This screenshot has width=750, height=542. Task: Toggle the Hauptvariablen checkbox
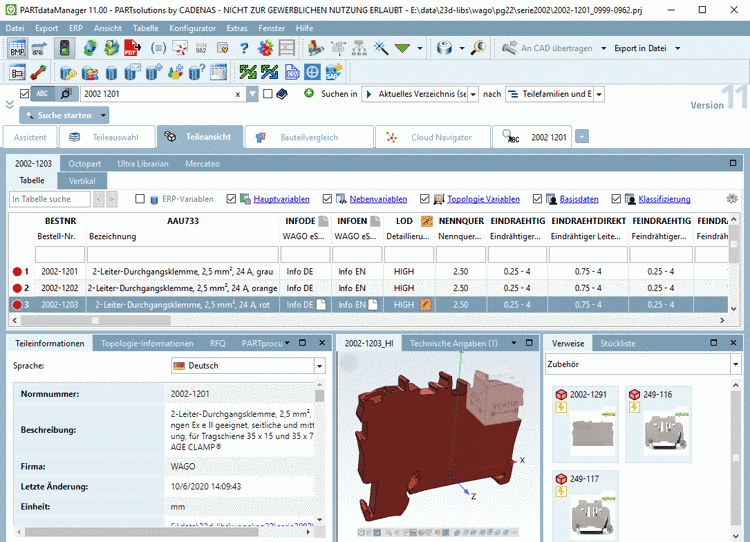click(231, 199)
